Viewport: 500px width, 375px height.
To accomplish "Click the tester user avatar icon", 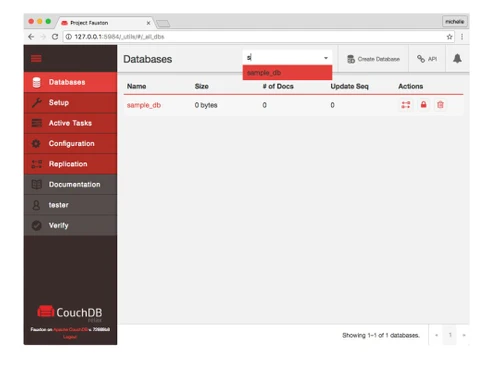I will click(36, 205).
